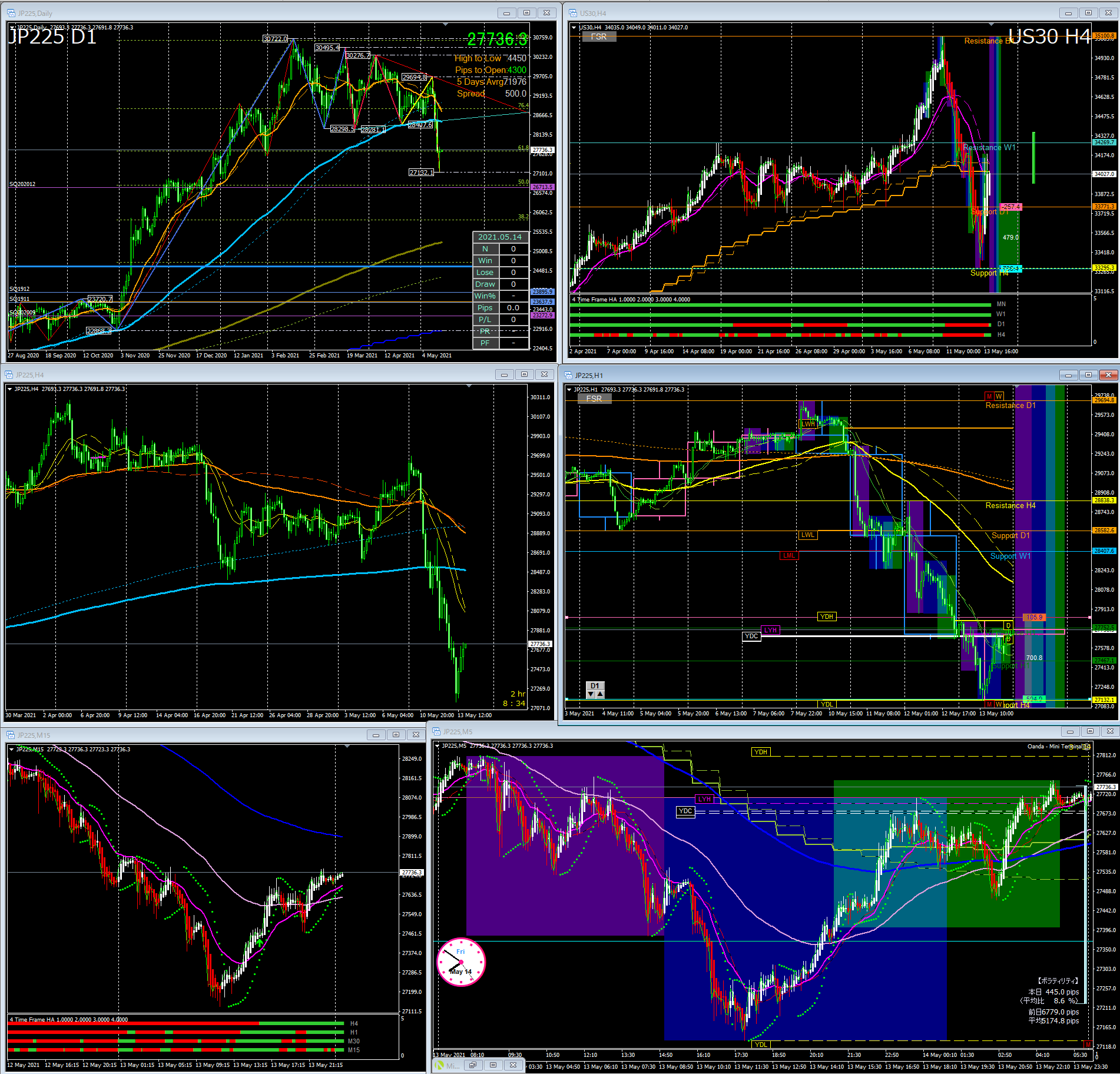
Task: Click the US30,H4 window chart icon
Action: click(x=573, y=13)
